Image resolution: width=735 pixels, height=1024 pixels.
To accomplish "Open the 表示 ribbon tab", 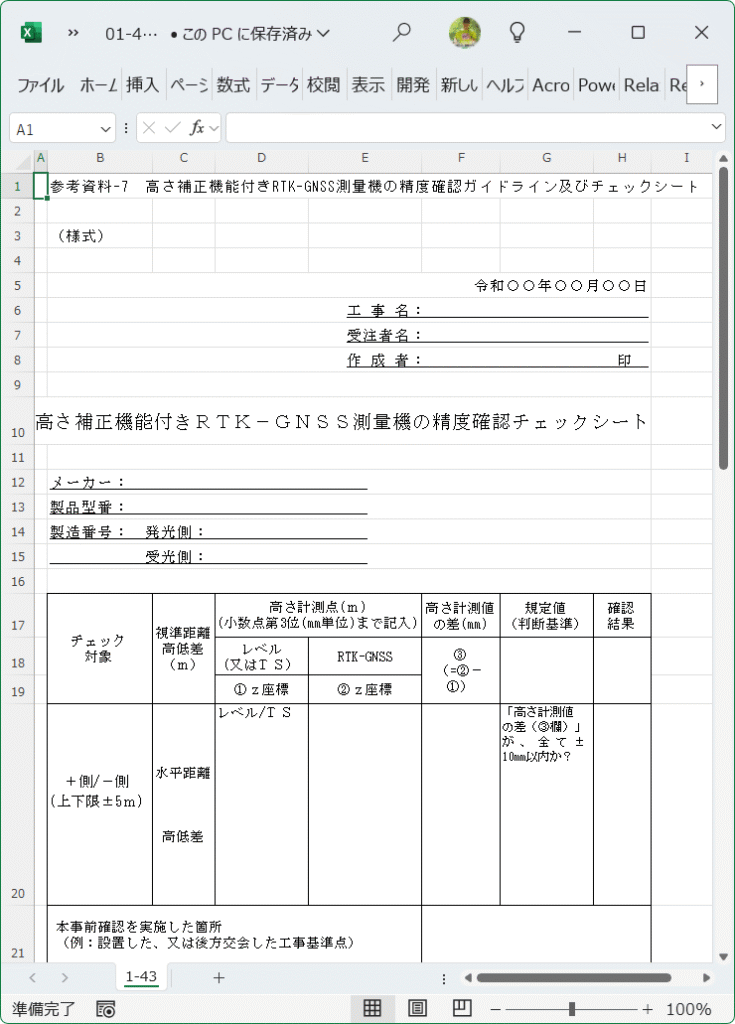I will pos(368,85).
